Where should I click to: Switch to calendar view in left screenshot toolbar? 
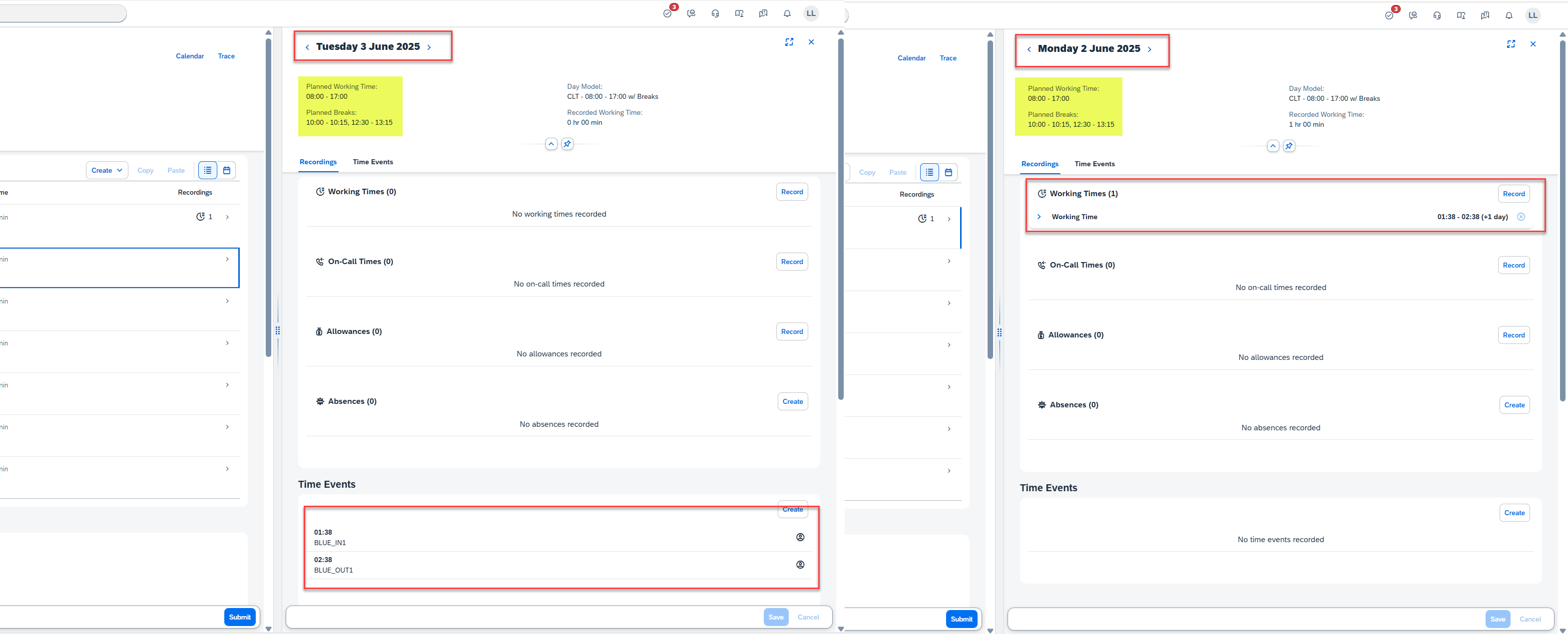226,170
